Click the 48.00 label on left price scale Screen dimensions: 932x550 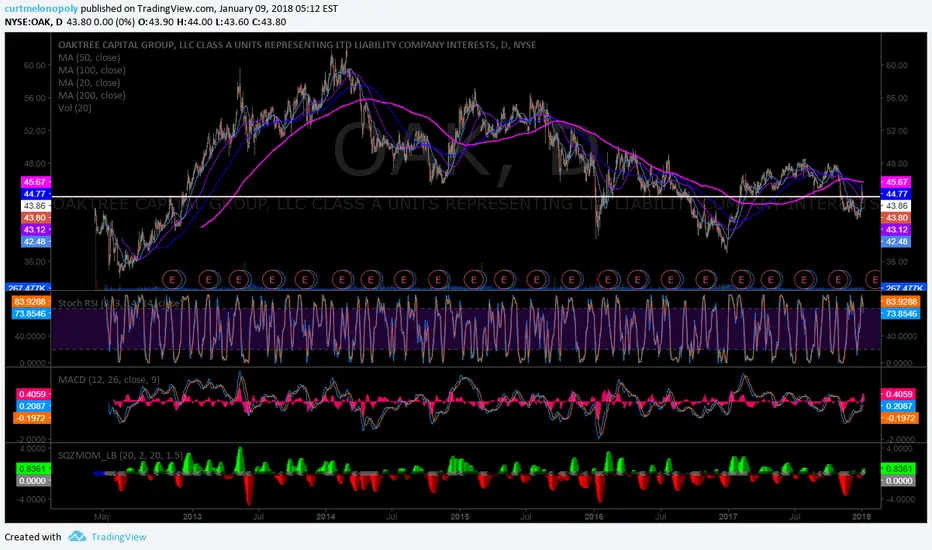click(34, 164)
